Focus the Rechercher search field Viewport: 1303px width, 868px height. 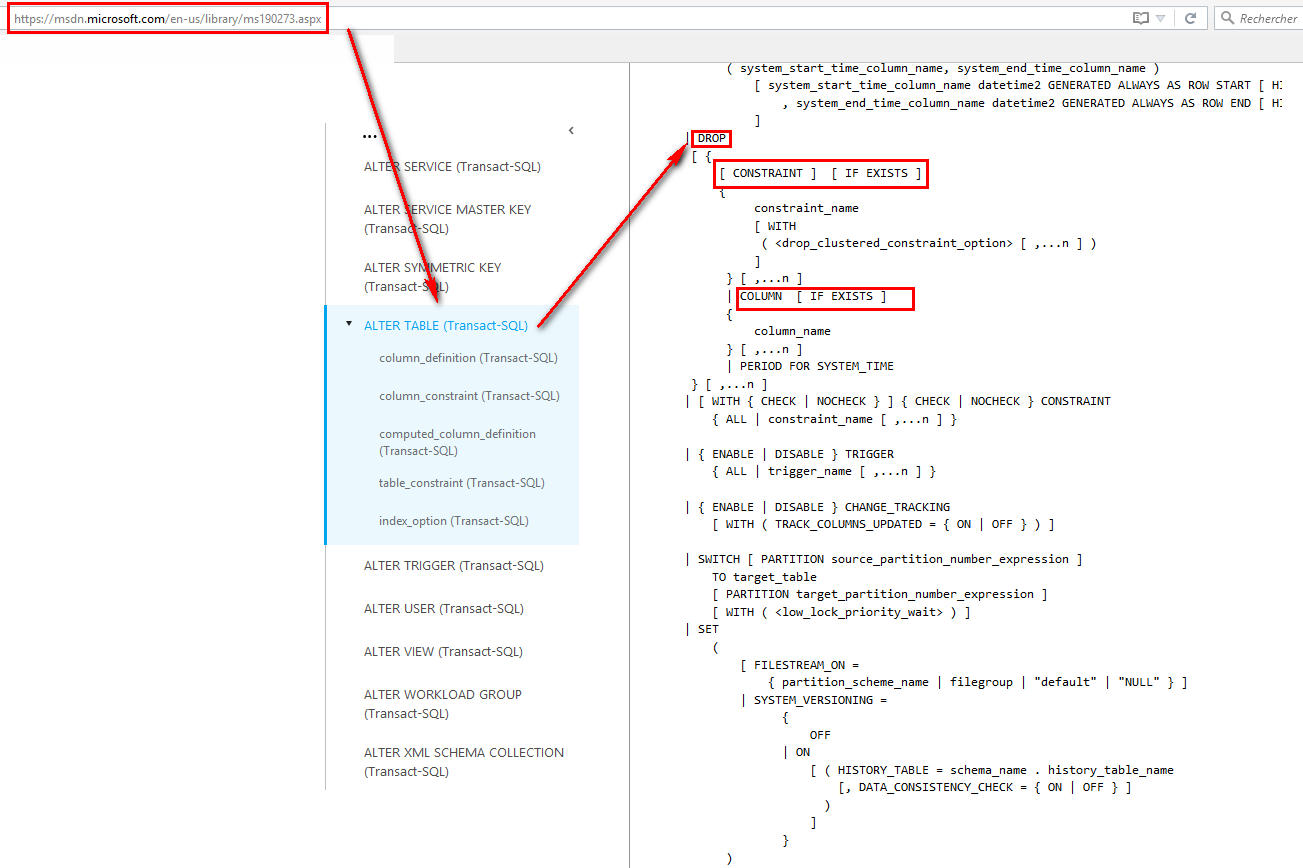(x=1267, y=18)
